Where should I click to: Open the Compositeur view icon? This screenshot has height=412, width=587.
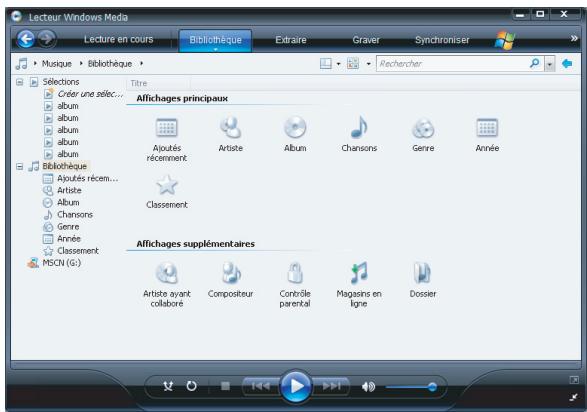231,273
